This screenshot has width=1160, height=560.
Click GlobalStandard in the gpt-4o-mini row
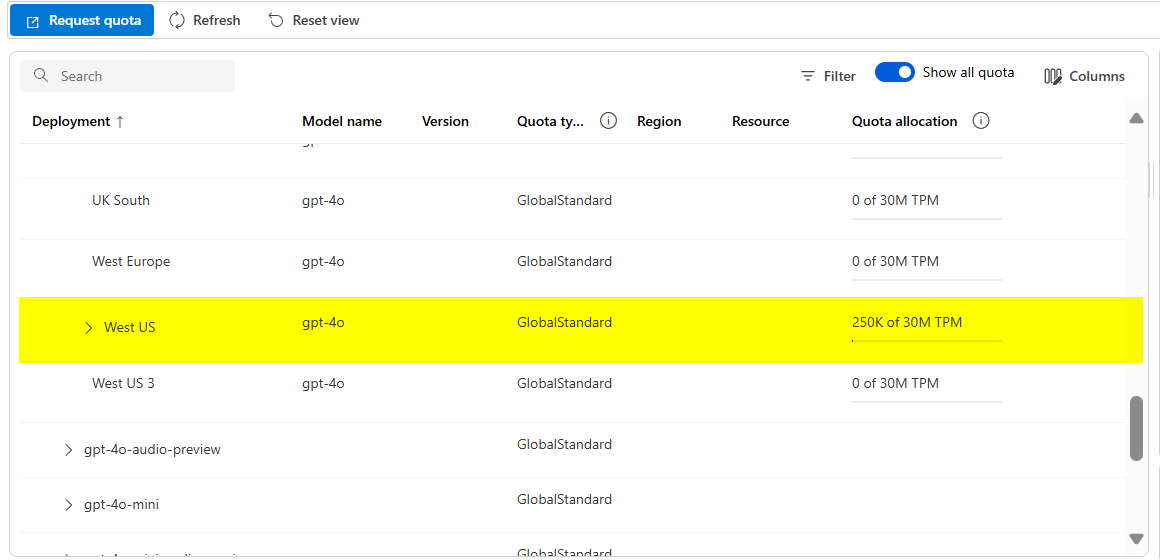click(x=564, y=499)
